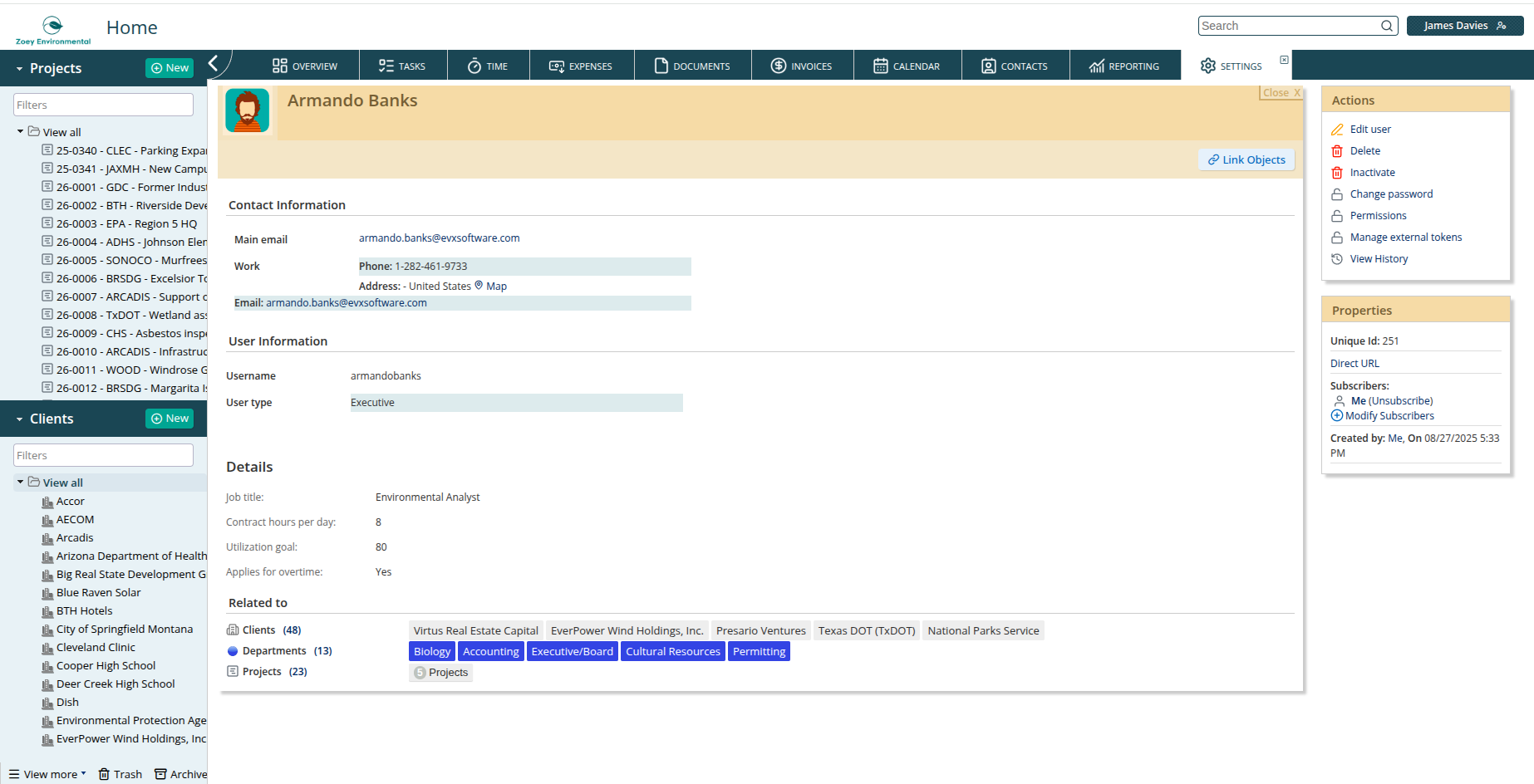
Task: Click the plus icon beside Modify Subscribers
Action: click(x=1337, y=415)
